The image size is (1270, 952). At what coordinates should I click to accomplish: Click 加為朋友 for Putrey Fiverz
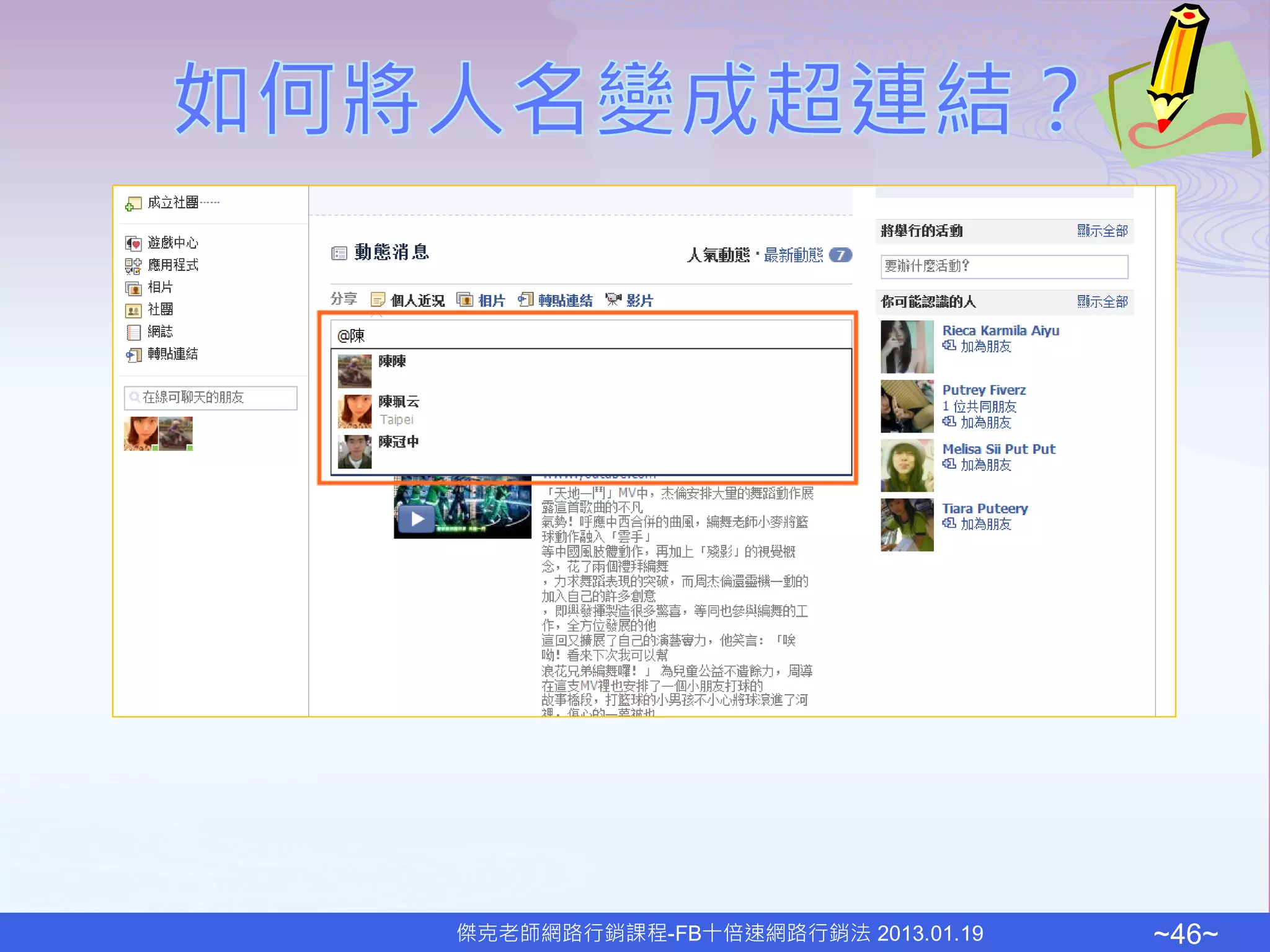985,423
